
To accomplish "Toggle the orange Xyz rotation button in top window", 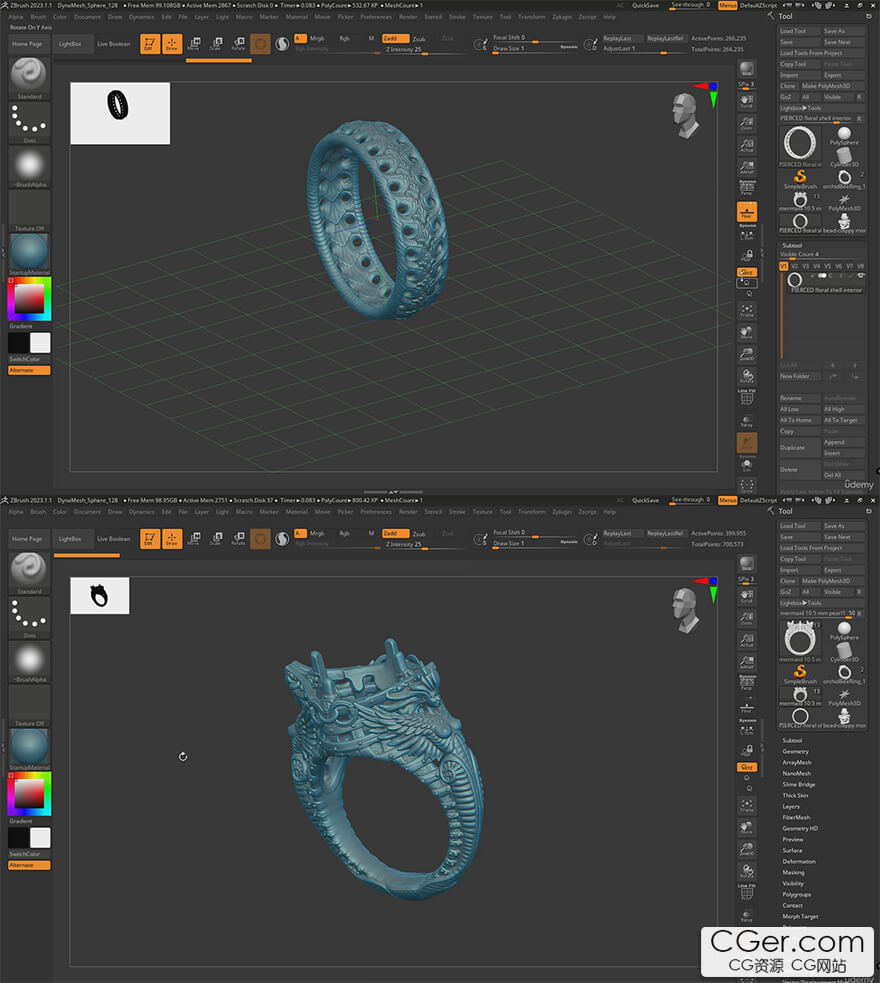I will pos(746,272).
